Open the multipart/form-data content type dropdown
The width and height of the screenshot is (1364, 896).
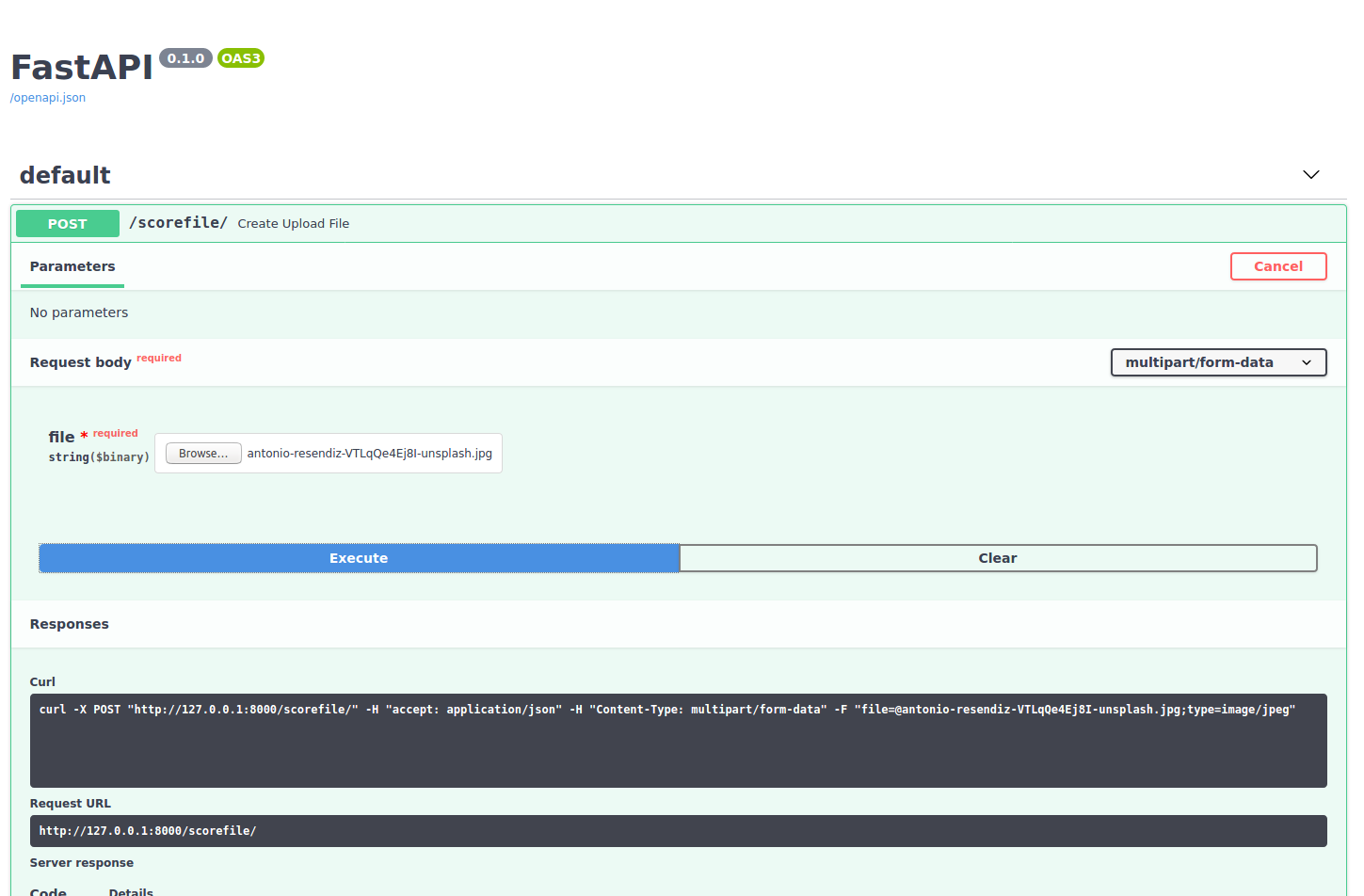1218,362
